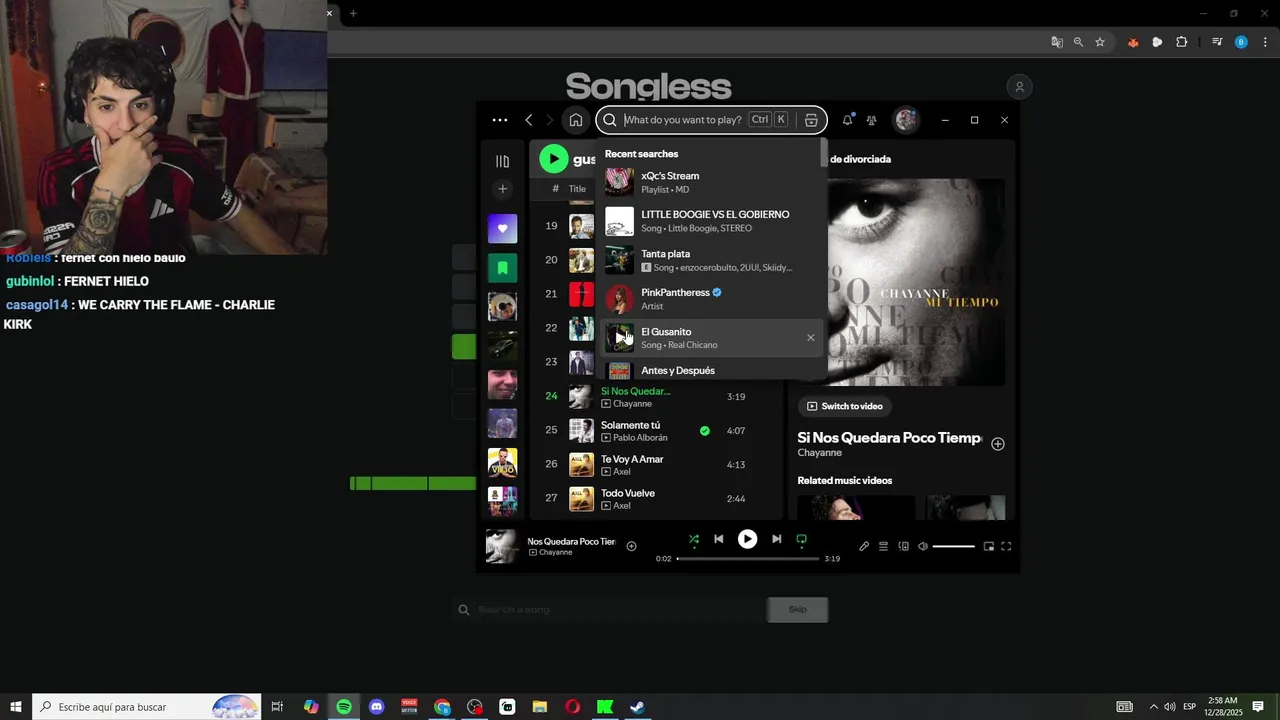Open Your Episodes green bookmark tile
This screenshot has width=1280, height=720.
point(502,267)
